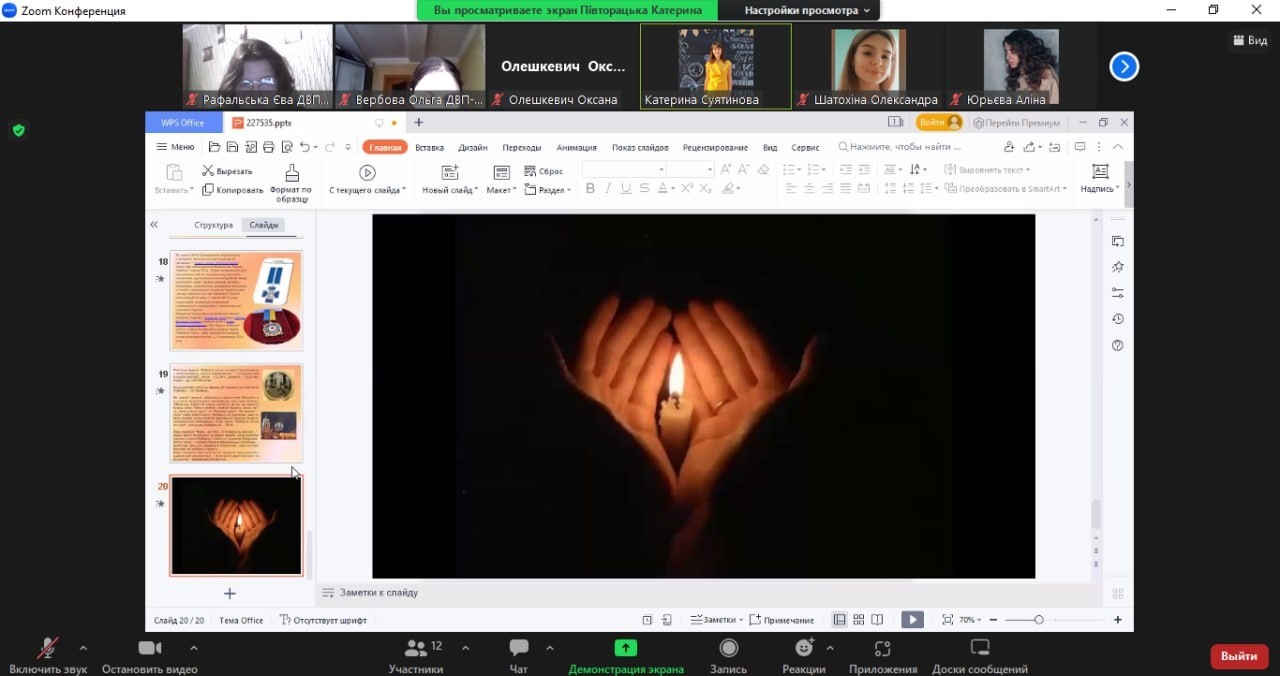Expand the Настройки просмотра dropdown
Screen dimensions: 1280x676
click(x=807, y=10)
